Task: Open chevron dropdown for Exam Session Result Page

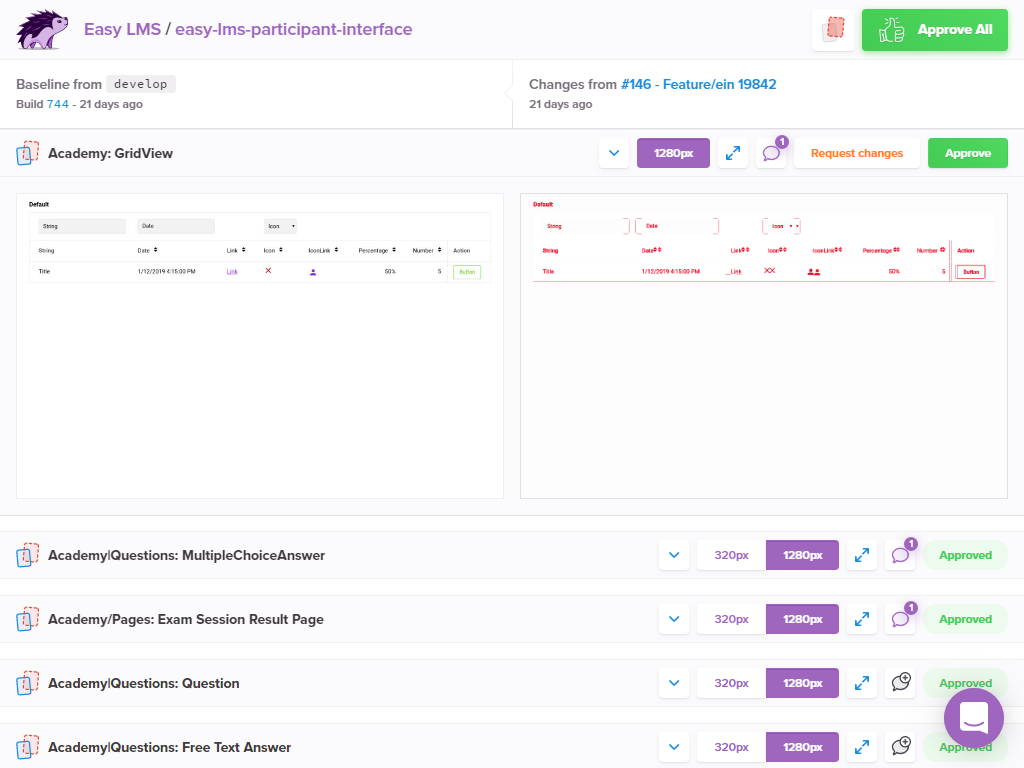Action: (x=674, y=619)
